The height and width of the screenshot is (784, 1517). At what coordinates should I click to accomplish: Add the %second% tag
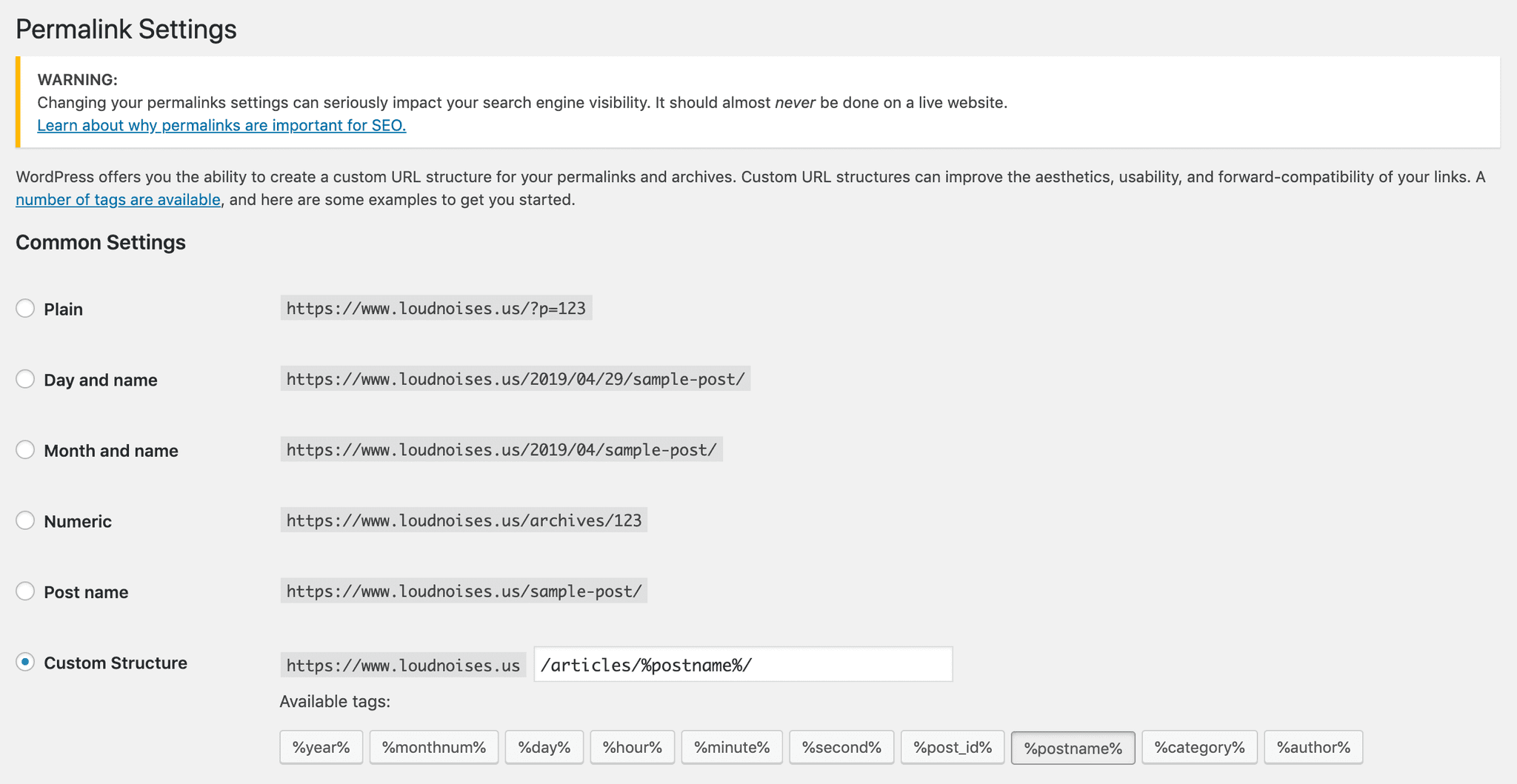tap(841, 747)
